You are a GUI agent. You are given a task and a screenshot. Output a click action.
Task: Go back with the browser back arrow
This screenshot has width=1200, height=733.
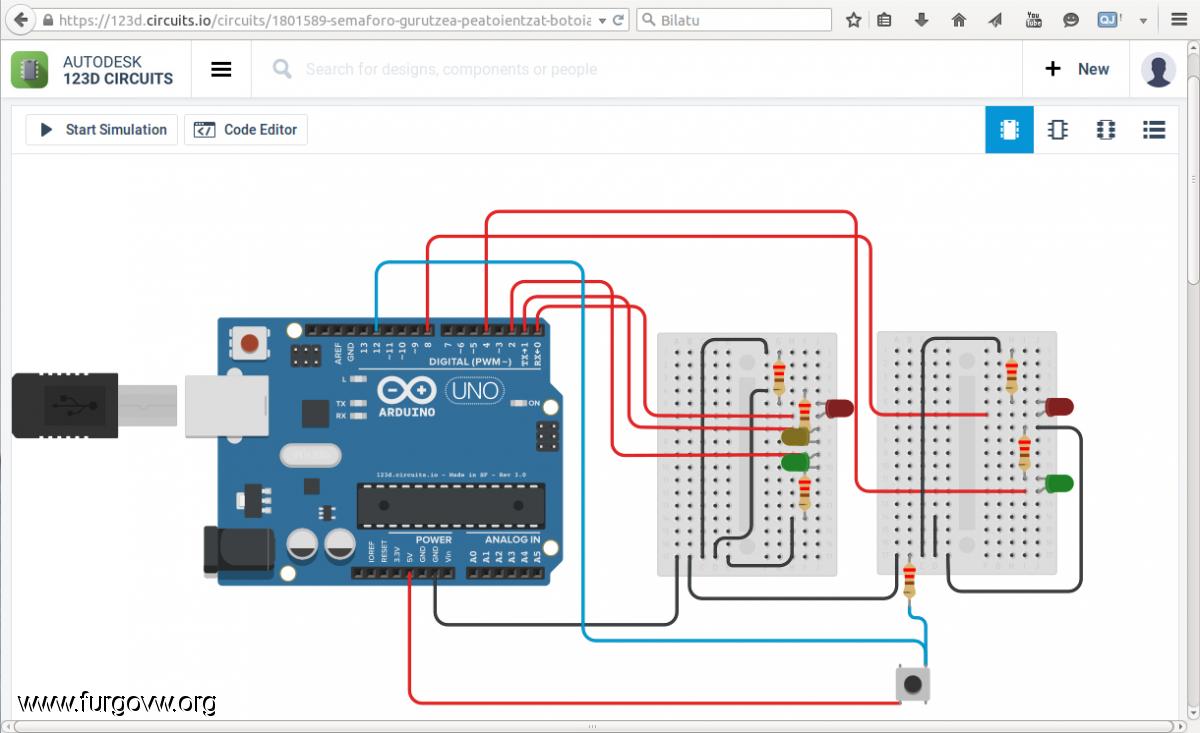tap(21, 19)
